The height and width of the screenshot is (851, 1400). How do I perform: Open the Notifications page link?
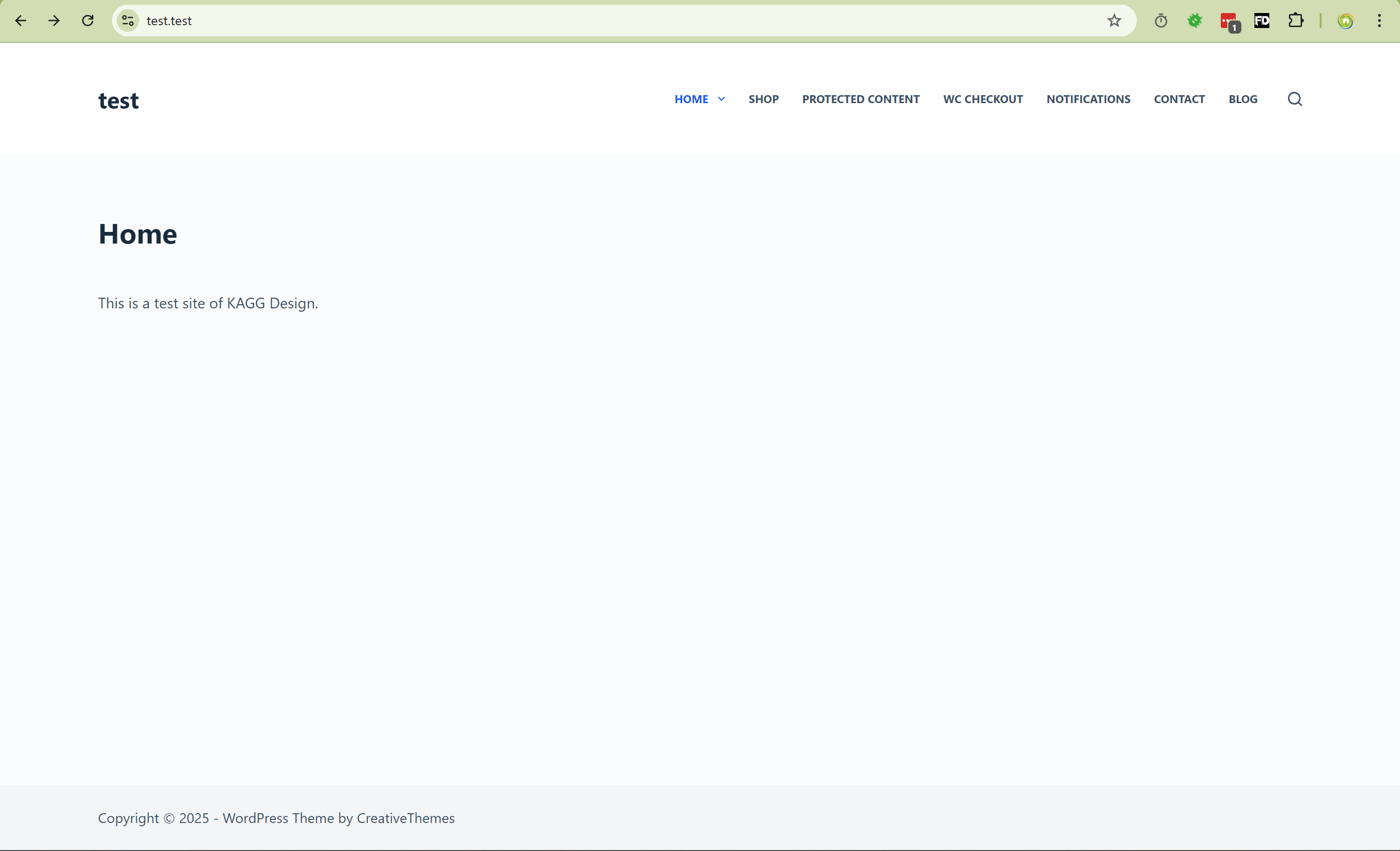(x=1088, y=99)
